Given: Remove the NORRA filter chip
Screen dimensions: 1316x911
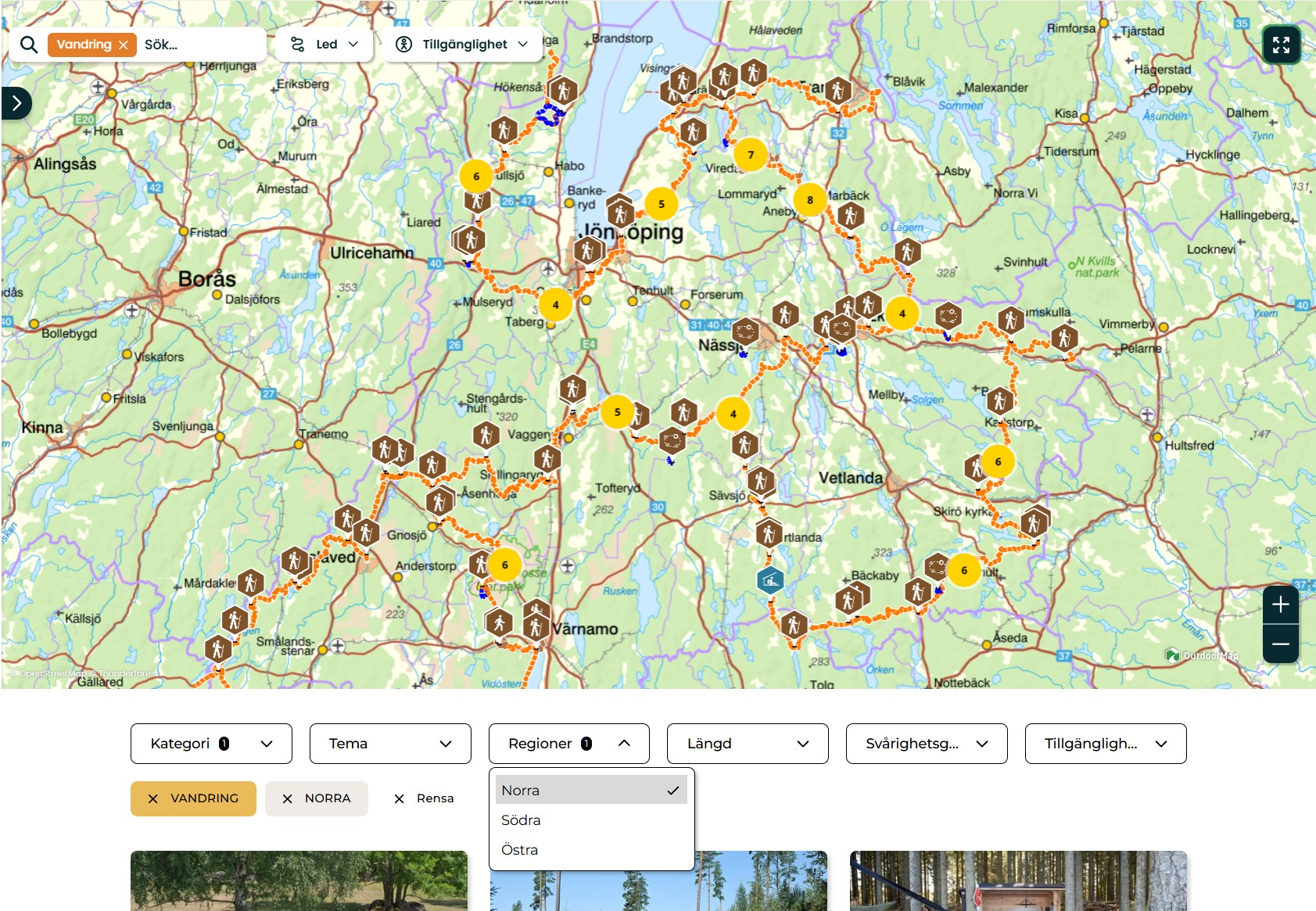Looking at the screenshot, I should (288, 798).
